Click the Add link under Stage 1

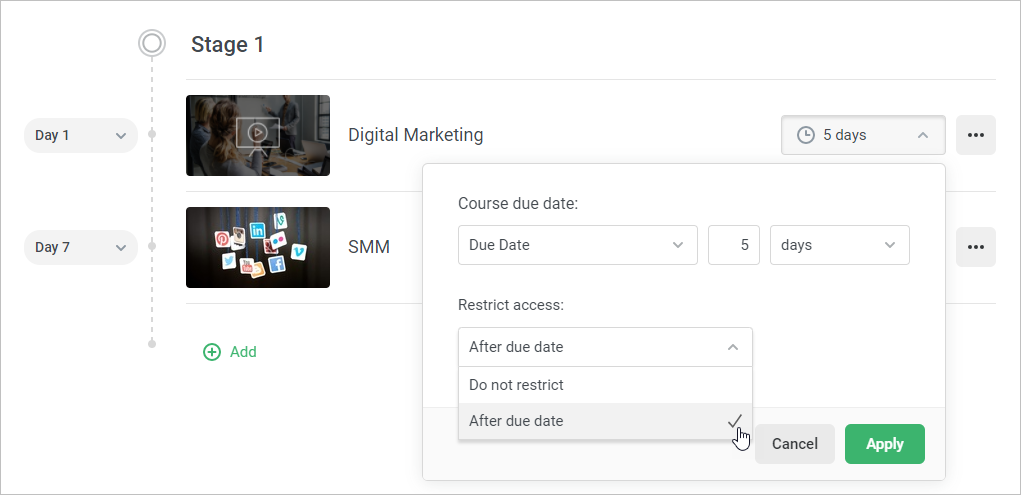(243, 352)
